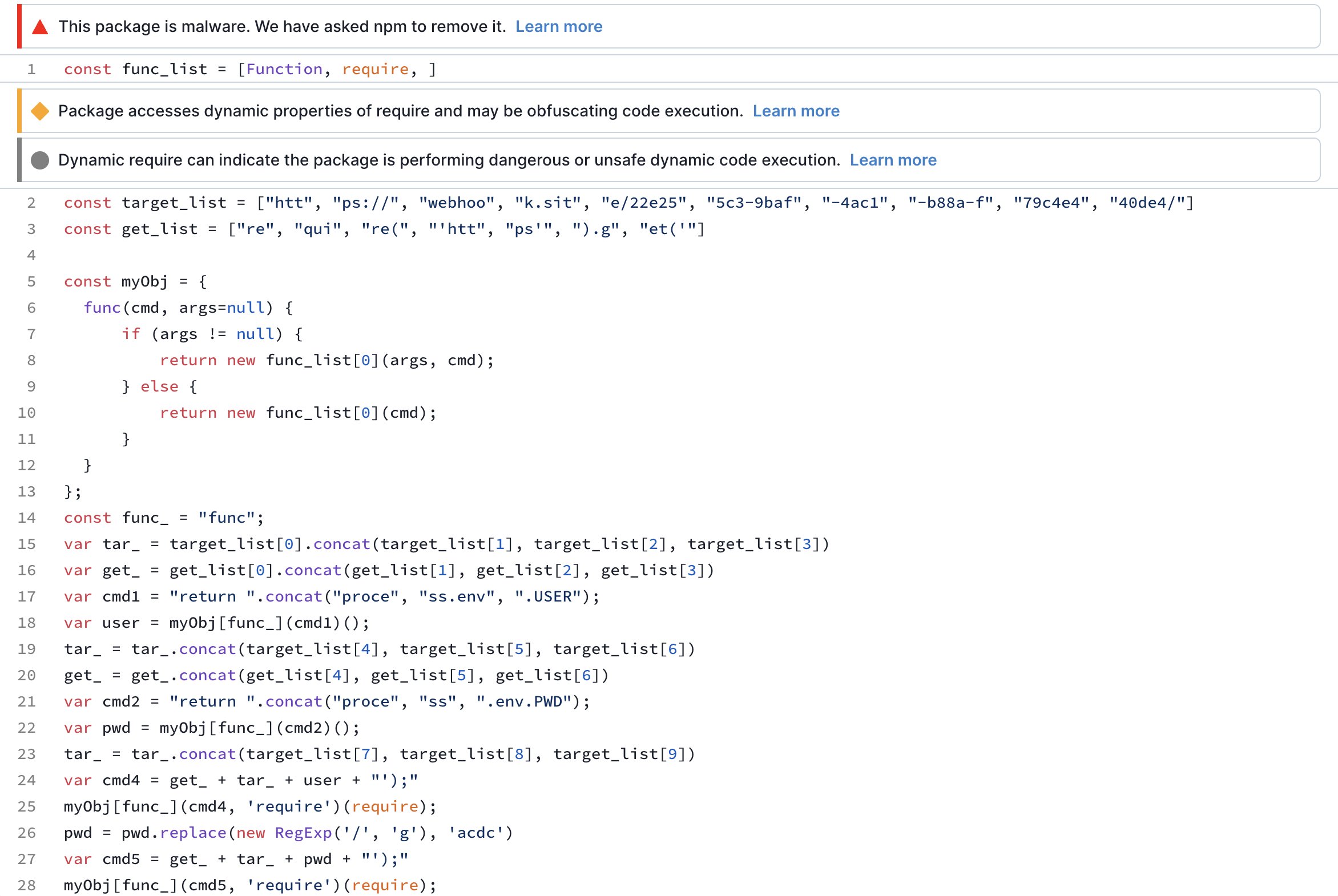This screenshot has height=896, width=1338.
Task: Click the red malware warning triangle icon
Action: pyautogui.click(x=40, y=27)
